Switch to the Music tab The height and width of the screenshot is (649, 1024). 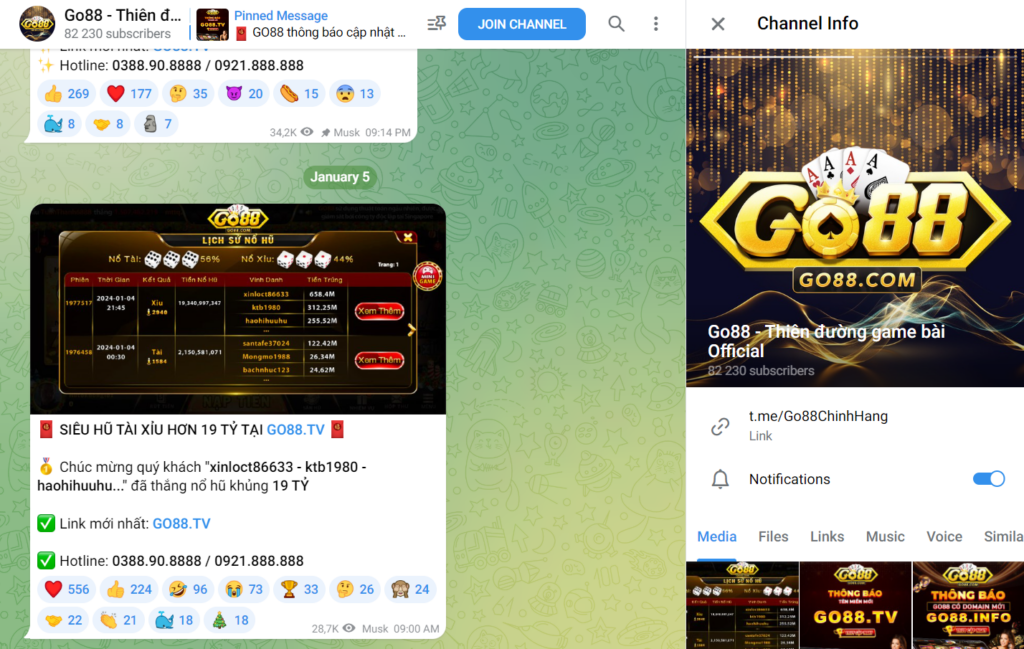(885, 536)
